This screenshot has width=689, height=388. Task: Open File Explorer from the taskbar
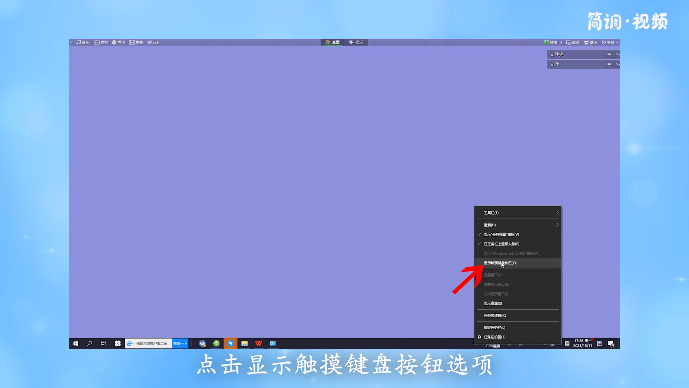tap(245, 344)
